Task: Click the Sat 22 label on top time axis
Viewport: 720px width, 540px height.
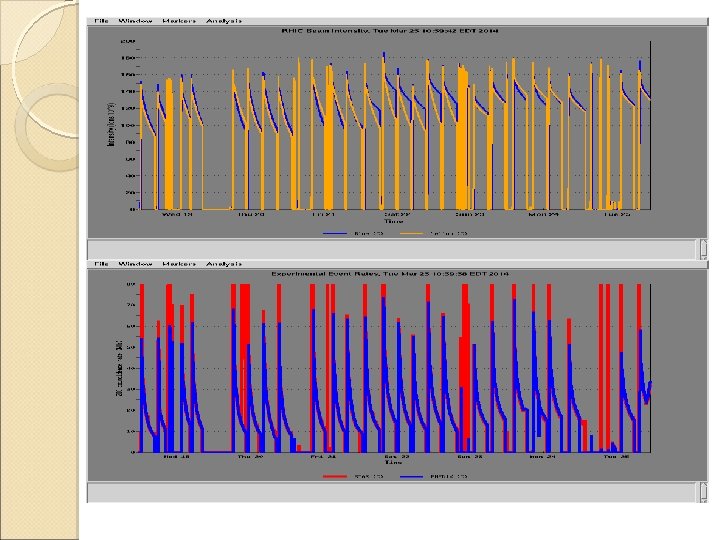Action: (x=397, y=214)
